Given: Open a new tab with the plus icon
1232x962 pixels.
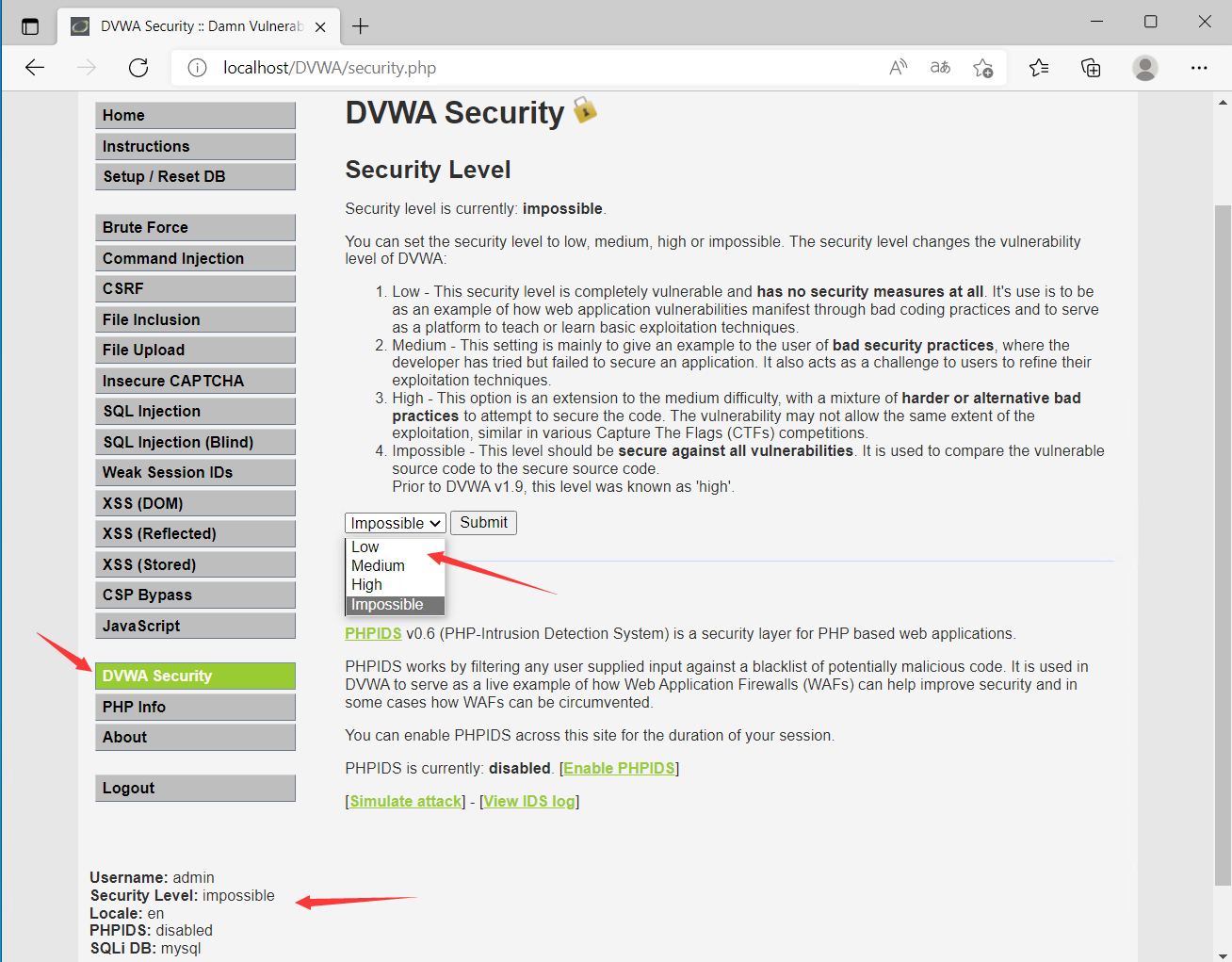Looking at the screenshot, I should point(360,26).
